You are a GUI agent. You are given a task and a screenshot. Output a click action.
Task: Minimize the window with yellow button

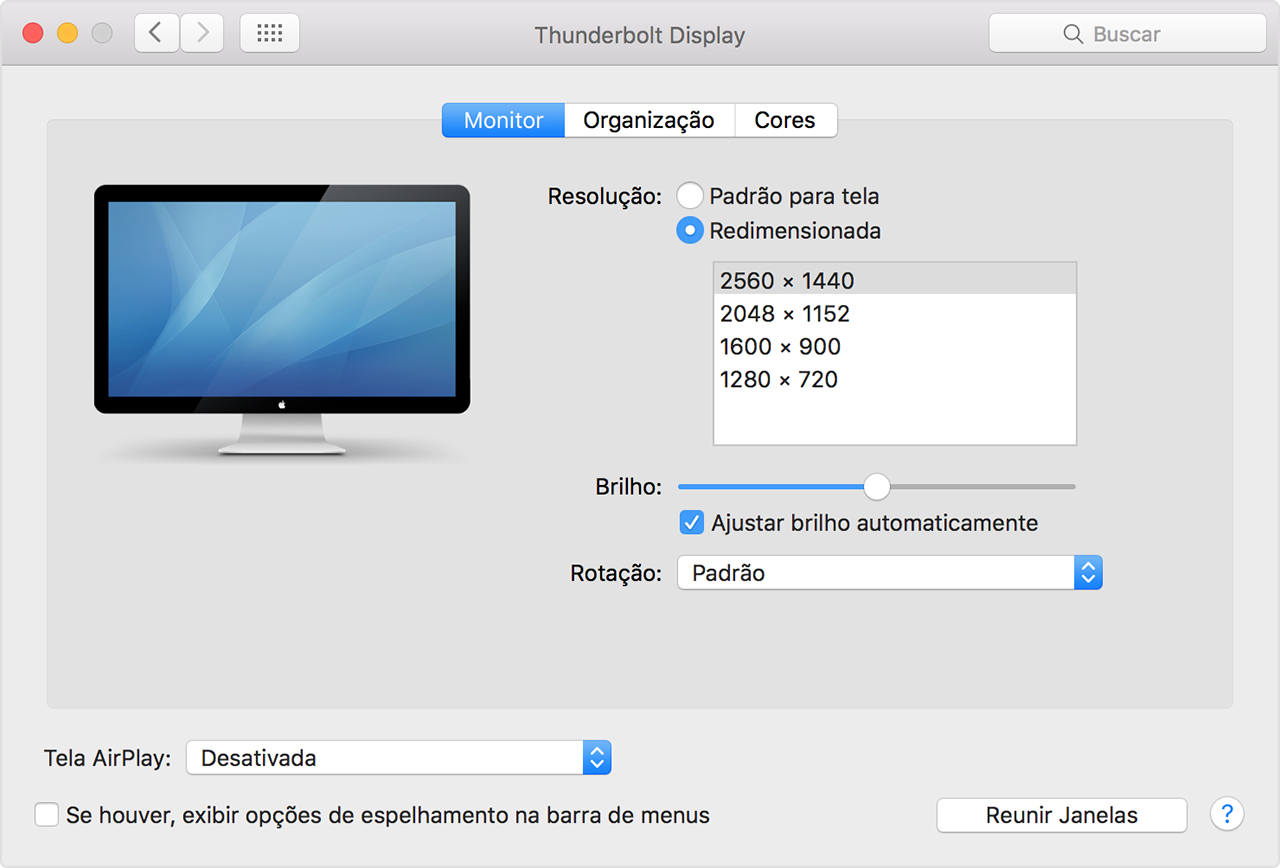(x=67, y=33)
